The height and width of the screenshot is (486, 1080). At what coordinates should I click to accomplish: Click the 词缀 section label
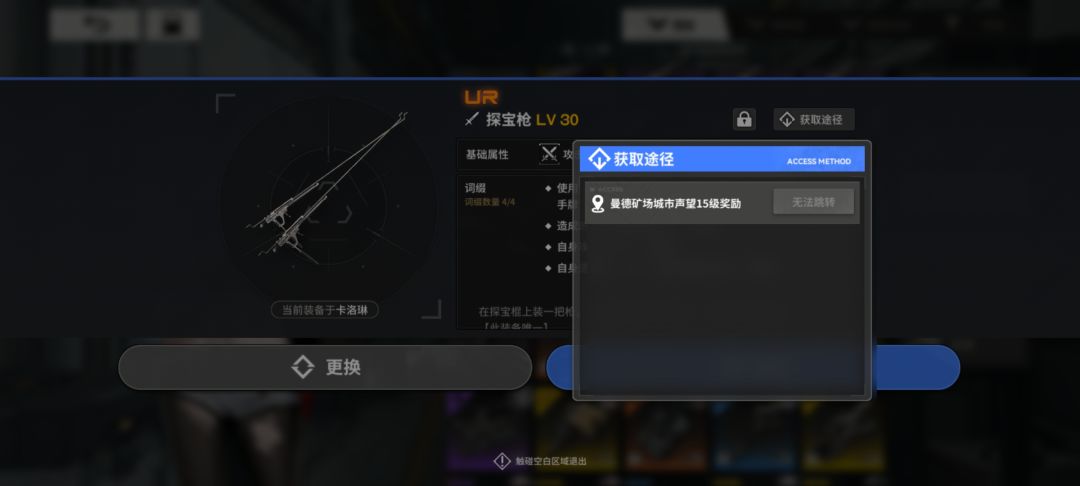point(475,188)
